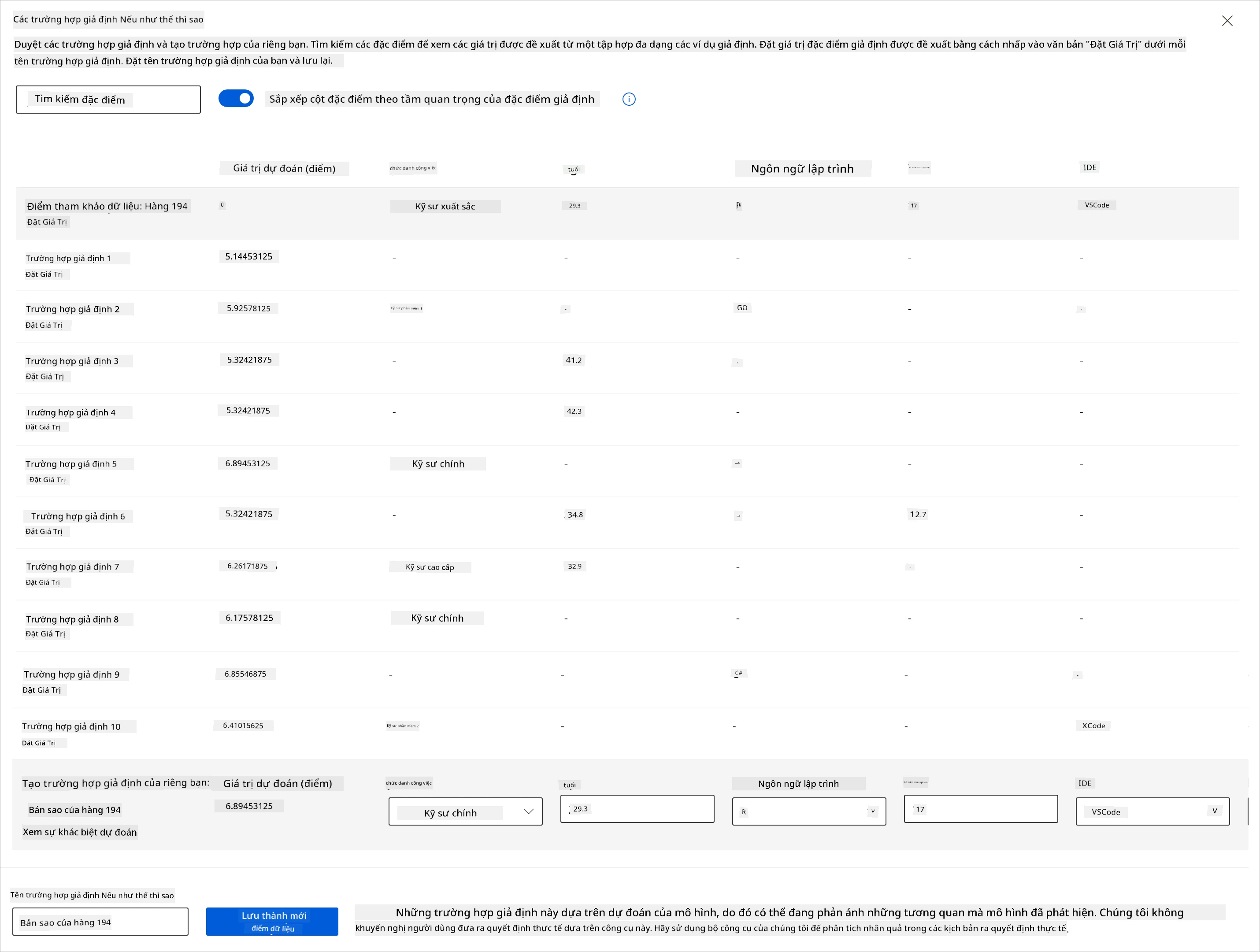Click Điểm tham khảo dữ liệu: Hàng 194 label
Viewport: 1260px width, 952px height.
tap(107, 206)
